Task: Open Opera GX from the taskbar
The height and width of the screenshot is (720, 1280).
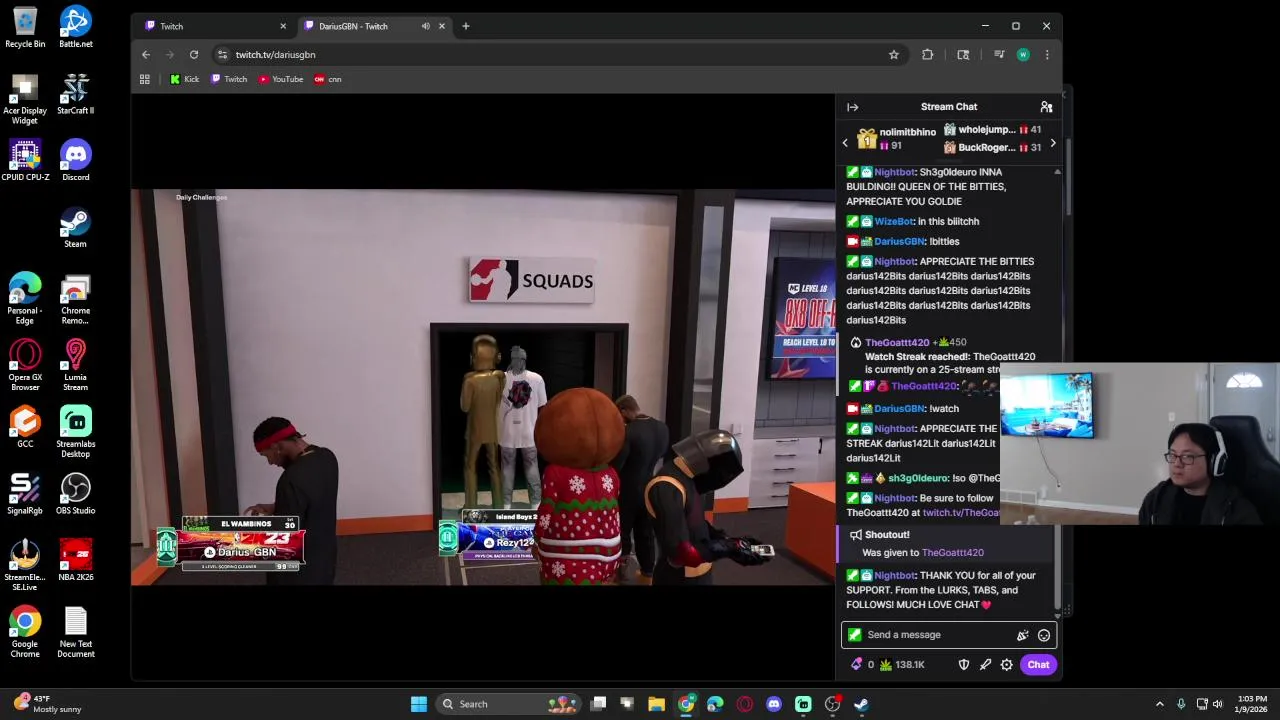Action: 744,704
